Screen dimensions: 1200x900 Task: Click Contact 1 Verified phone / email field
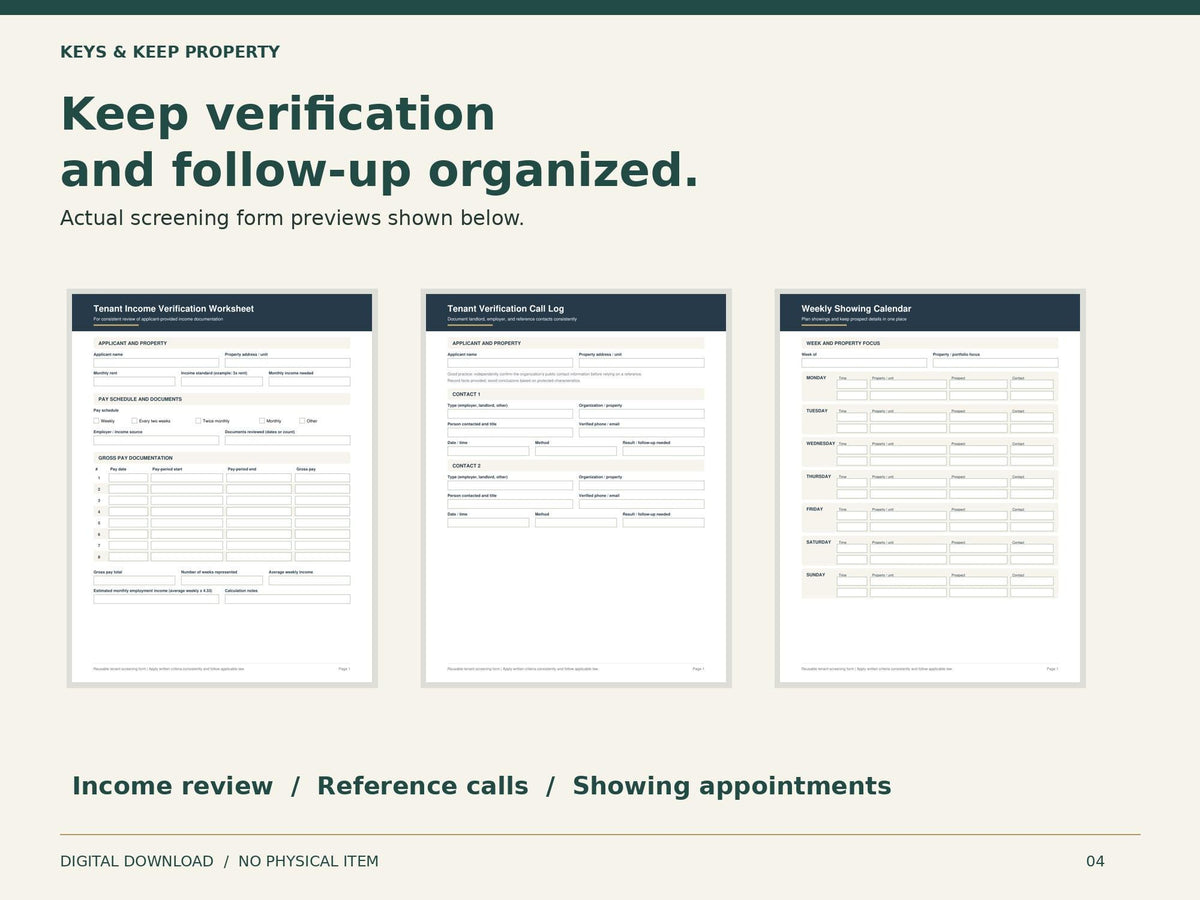point(641,433)
